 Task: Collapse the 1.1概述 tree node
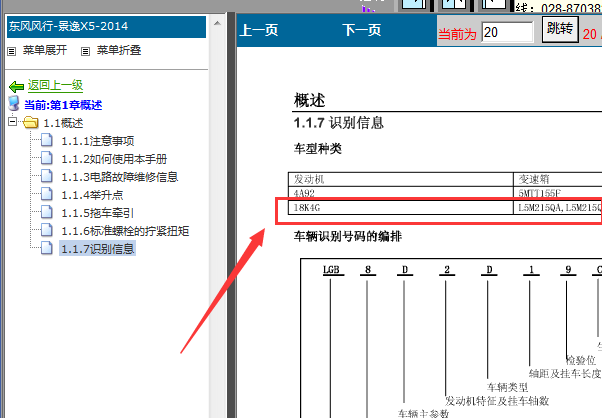[12, 122]
